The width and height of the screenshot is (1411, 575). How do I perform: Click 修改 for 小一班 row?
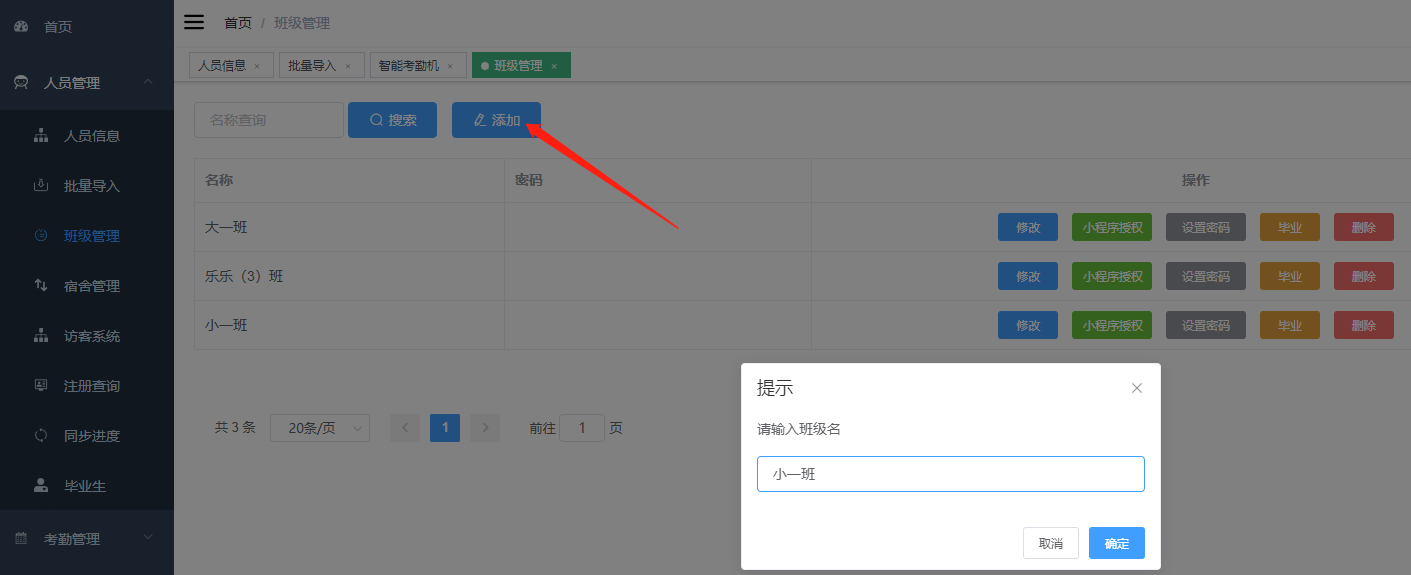(x=1028, y=325)
